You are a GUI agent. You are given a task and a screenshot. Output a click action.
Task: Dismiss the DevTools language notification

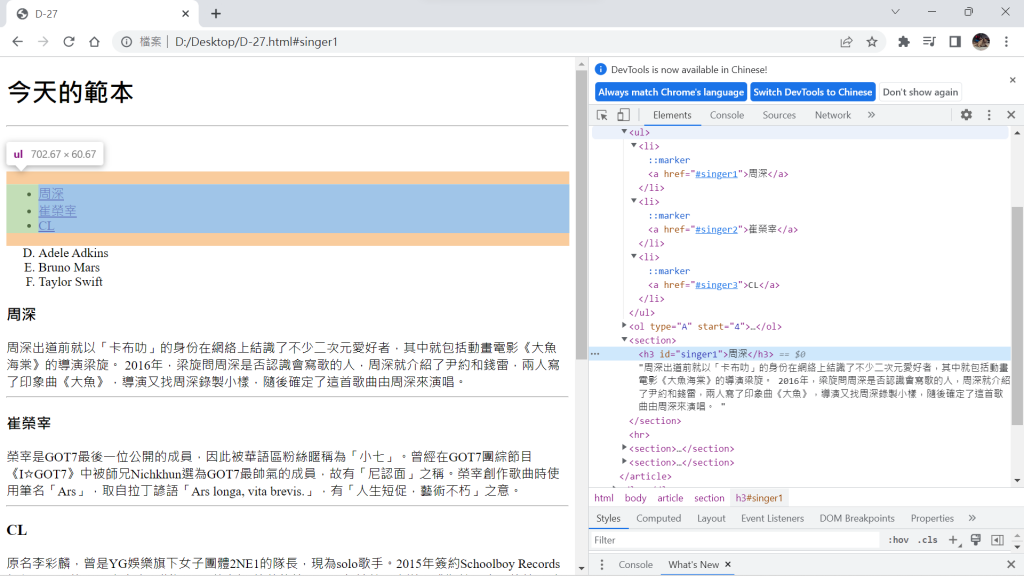(1013, 80)
